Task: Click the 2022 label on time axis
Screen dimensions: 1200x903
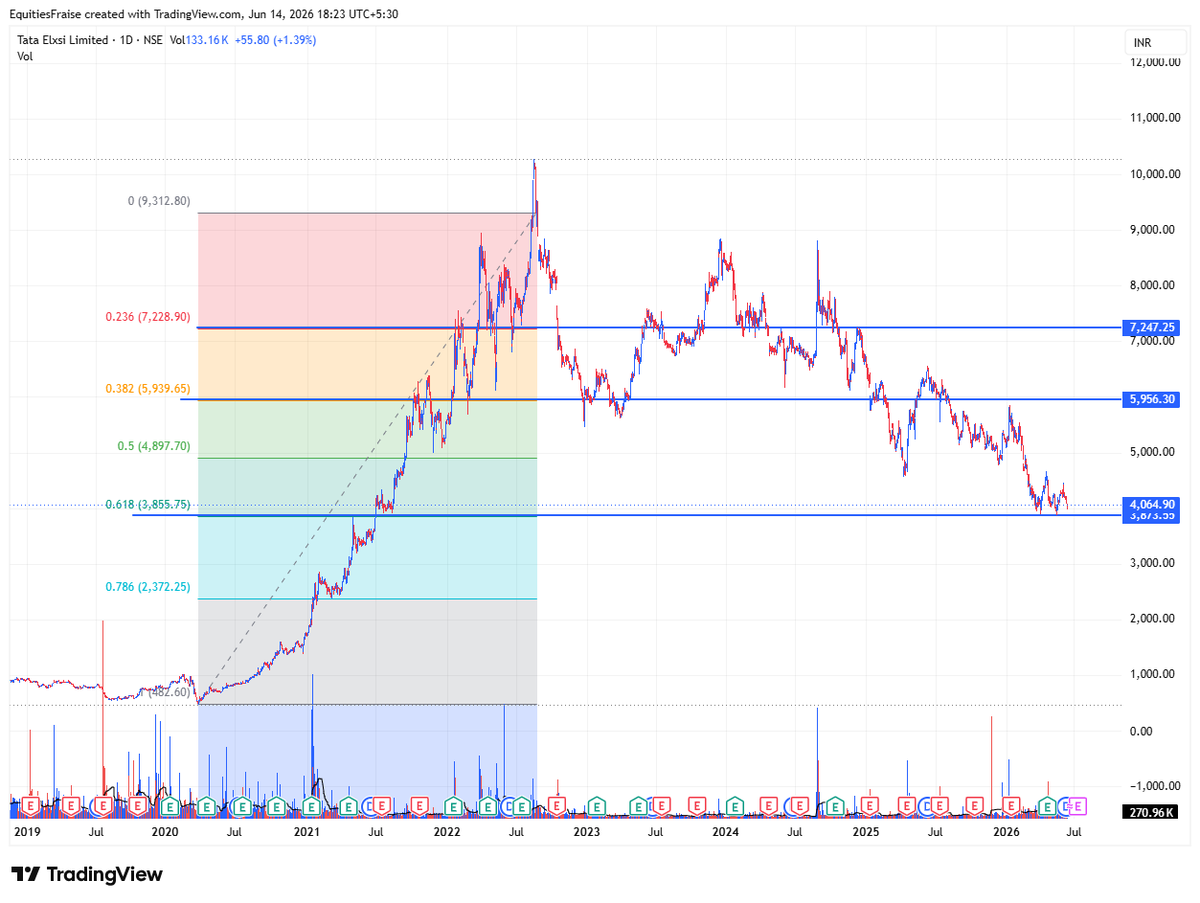Action: [x=446, y=831]
